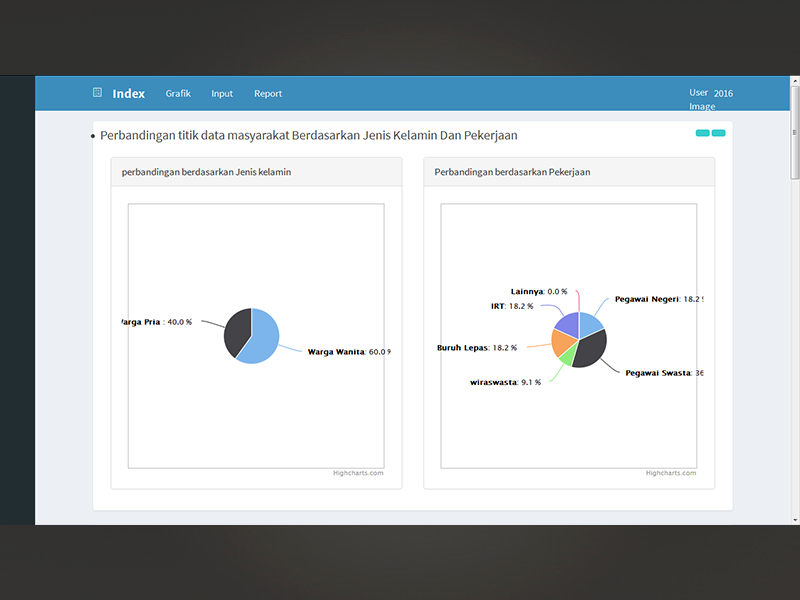Click the IRT purple pie slice
Screen dimensions: 800x600
click(x=568, y=324)
